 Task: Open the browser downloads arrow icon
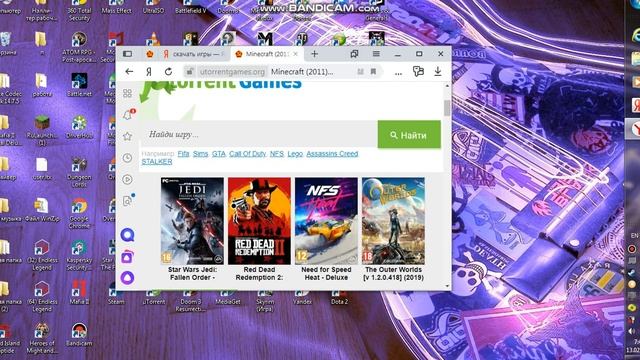[438, 71]
